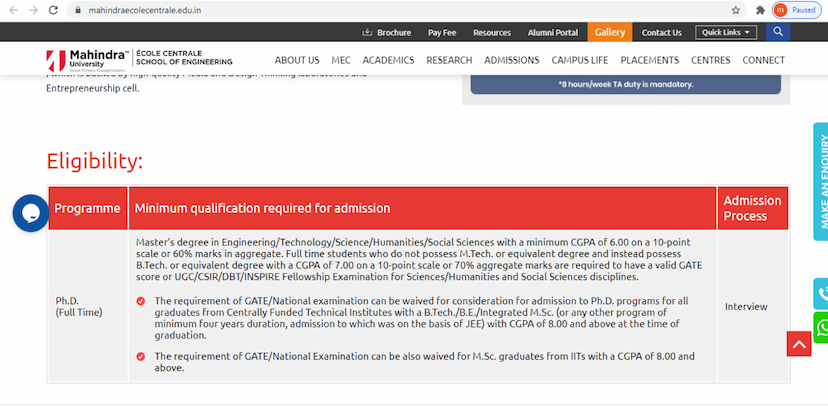Screen dimensions: 828x406
Task: Click the Eligibility heading
Action: pos(95,160)
